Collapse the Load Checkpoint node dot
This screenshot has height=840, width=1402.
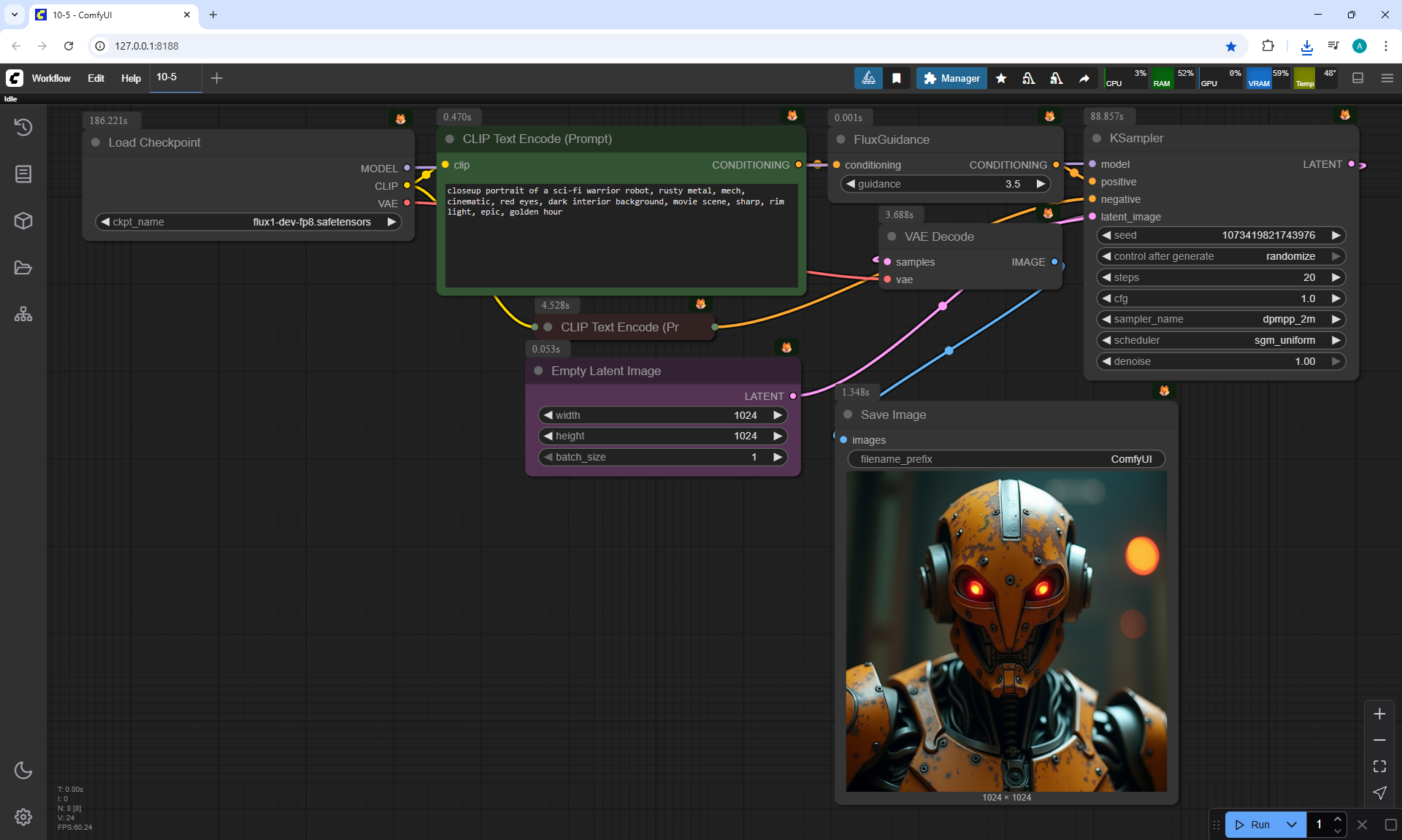click(96, 142)
